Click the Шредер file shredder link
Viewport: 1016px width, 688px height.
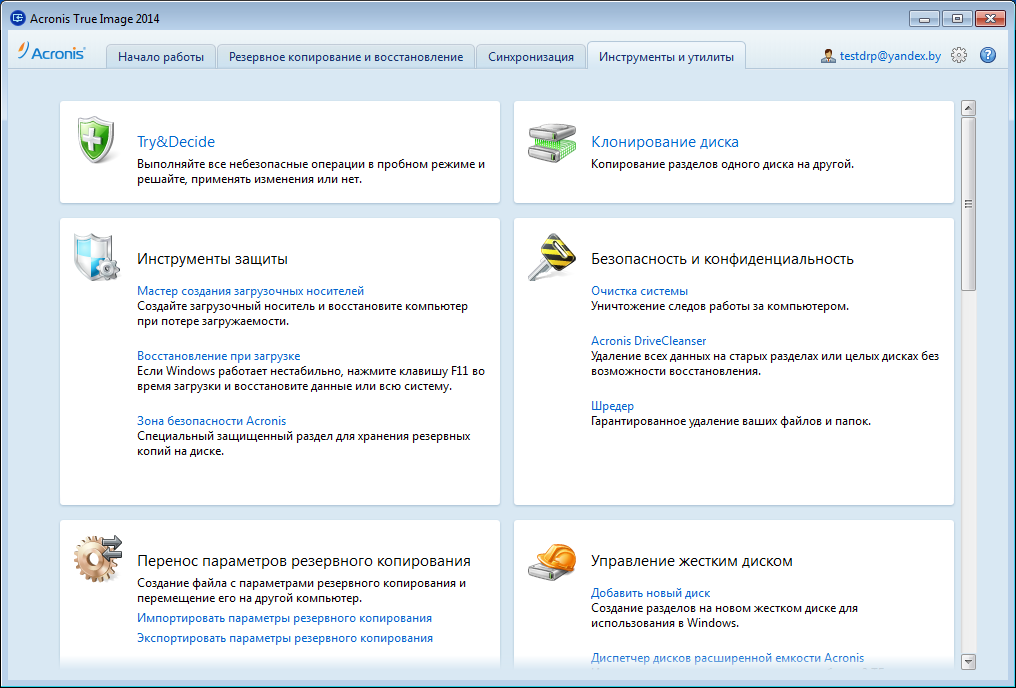click(x=612, y=406)
